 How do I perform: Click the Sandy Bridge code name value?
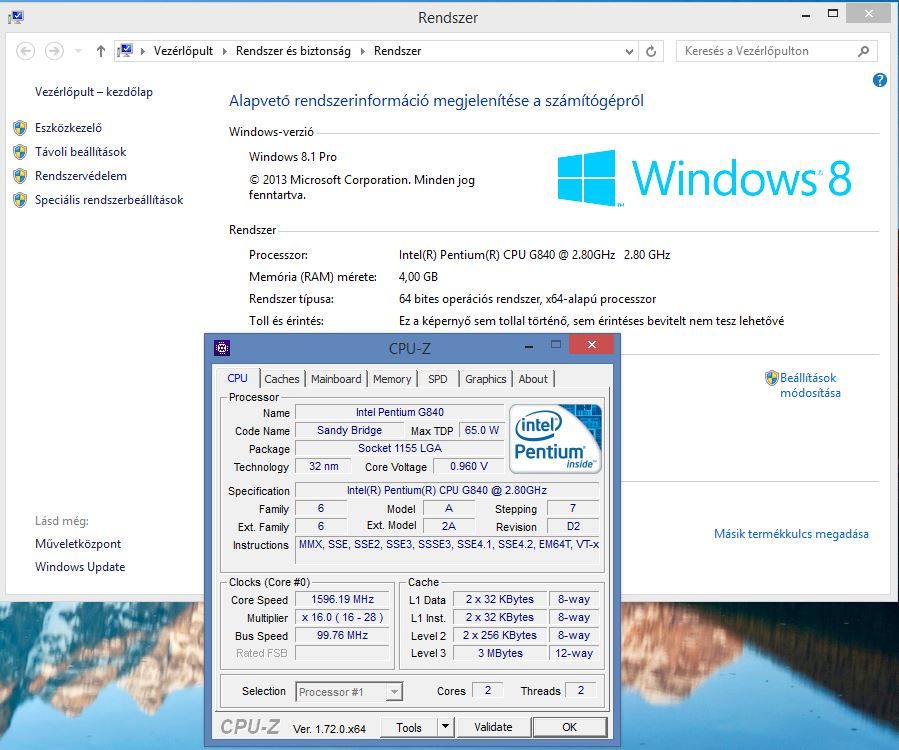click(x=349, y=430)
